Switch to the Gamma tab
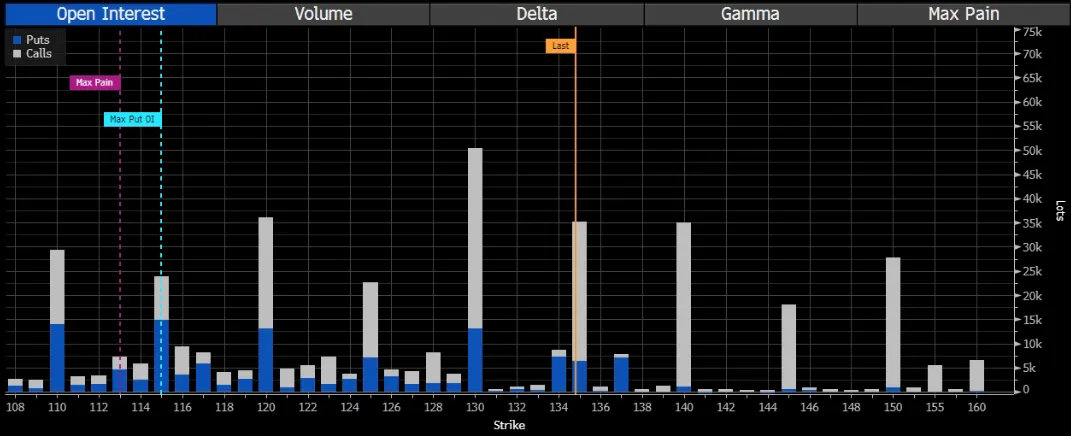Screen dimensions: 1071x436 tap(751, 14)
